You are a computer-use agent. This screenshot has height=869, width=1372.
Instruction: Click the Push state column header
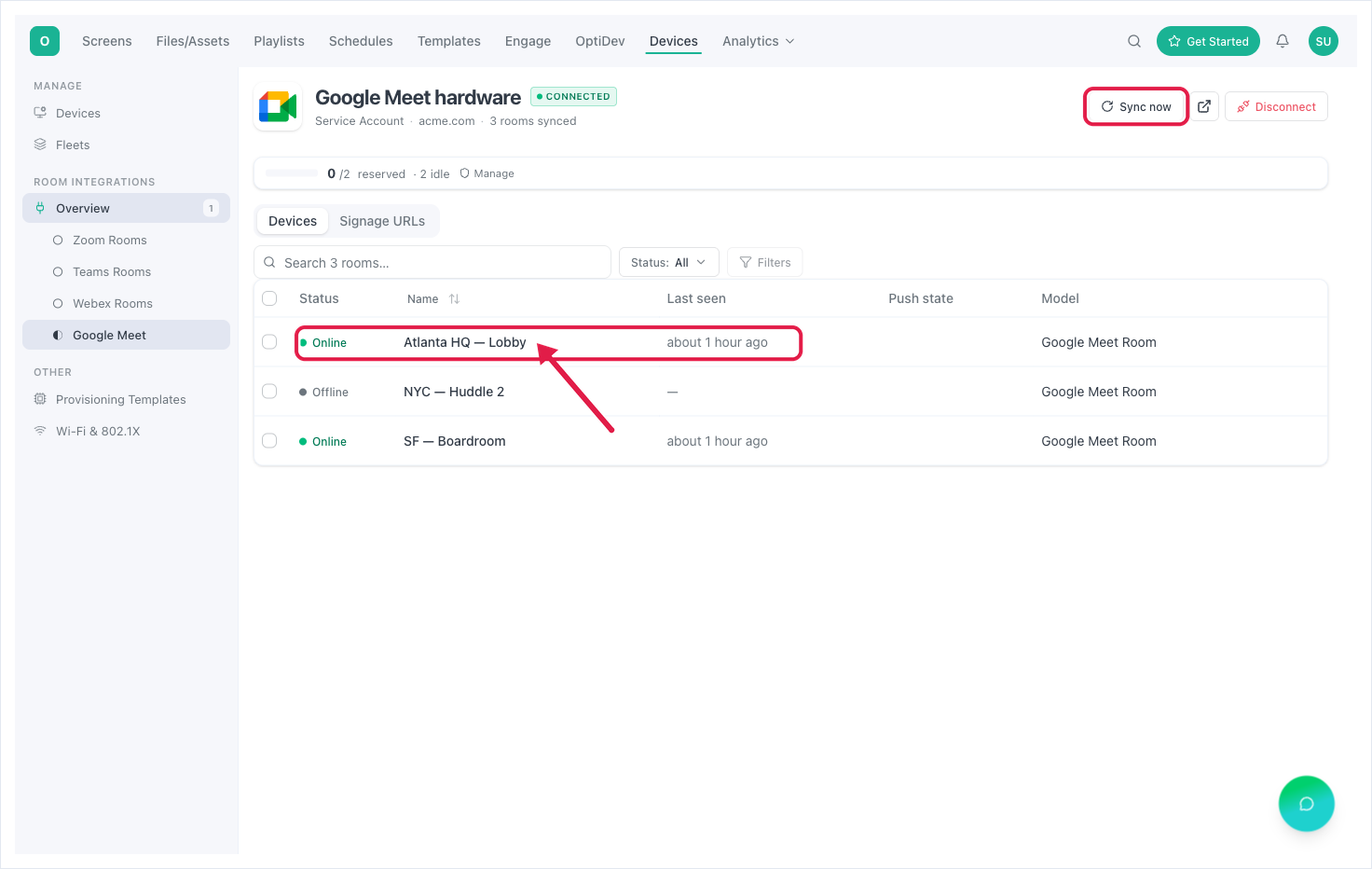coord(921,298)
